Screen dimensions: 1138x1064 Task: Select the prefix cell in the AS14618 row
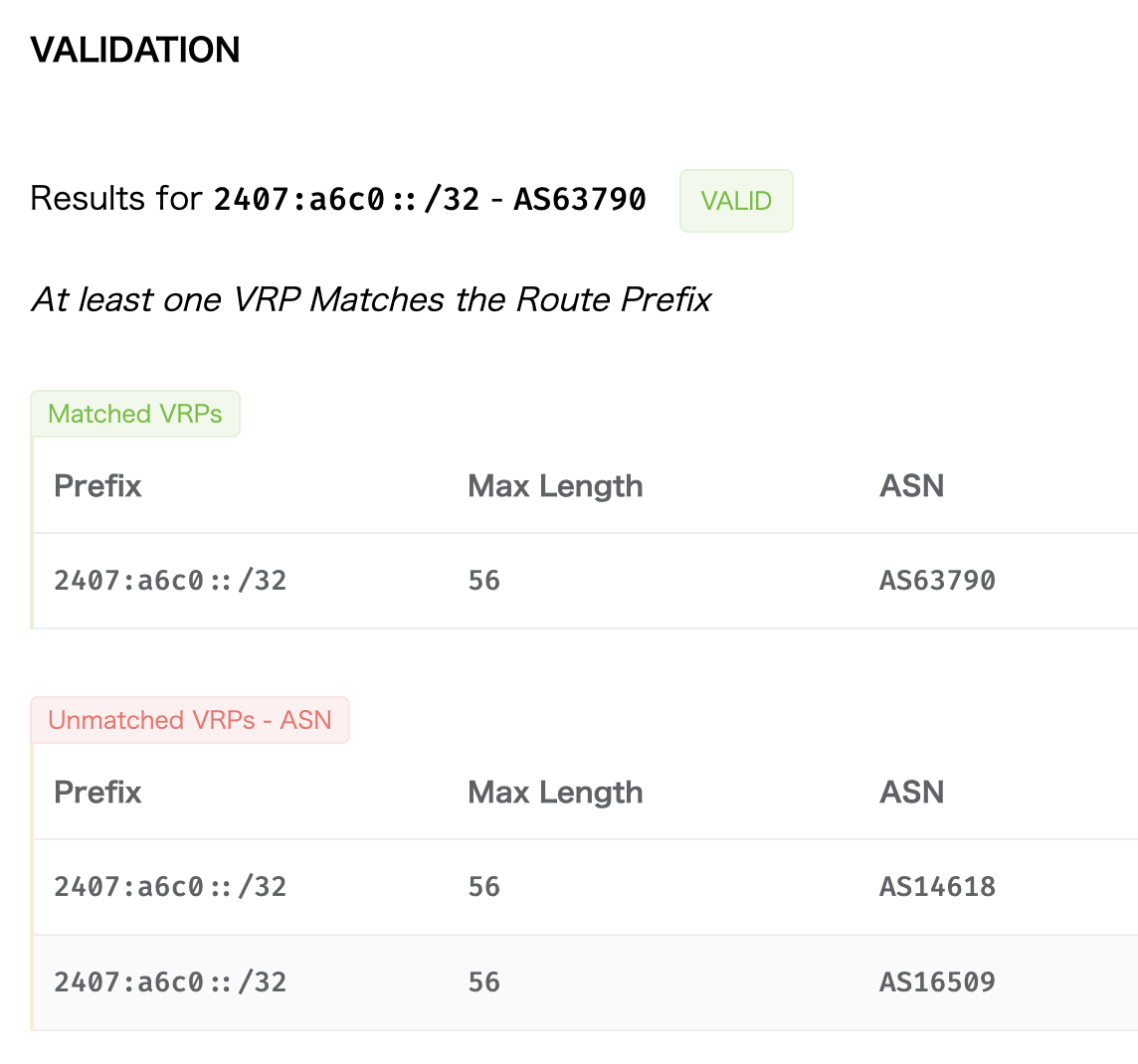[x=170, y=887]
